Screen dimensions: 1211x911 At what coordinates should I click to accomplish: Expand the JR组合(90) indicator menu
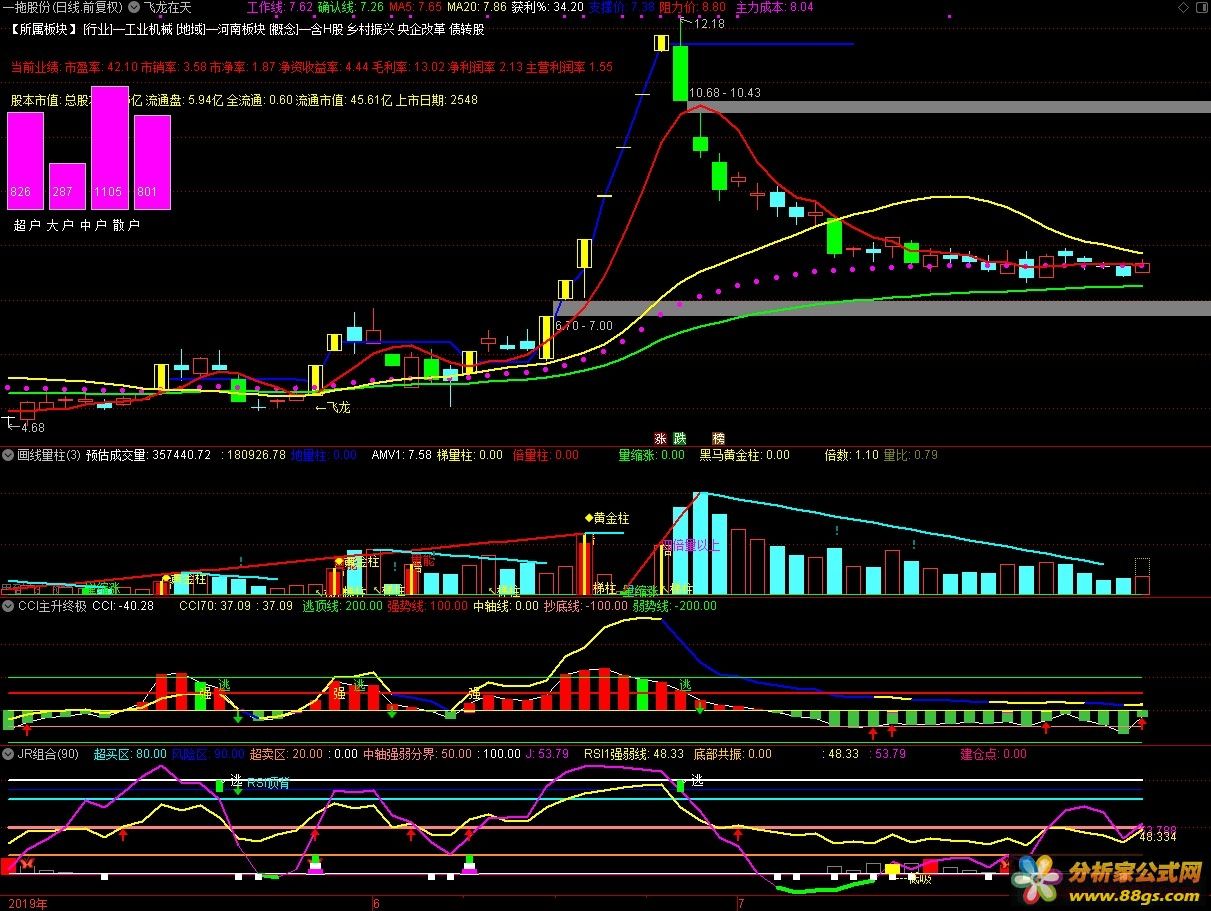(x=8, y=754)
